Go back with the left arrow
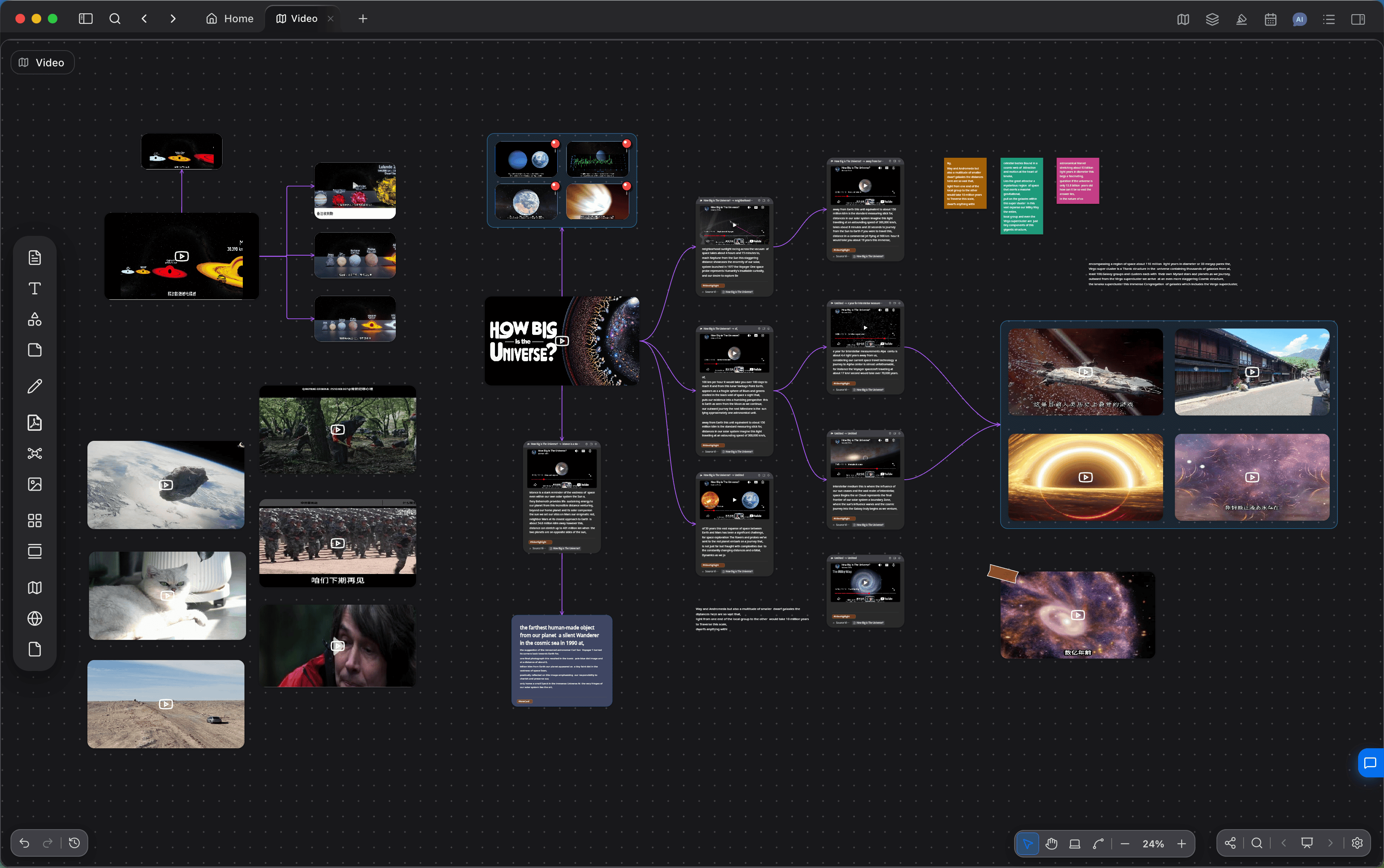Screen dimensions: 1384x868 (x=144, y=18)
